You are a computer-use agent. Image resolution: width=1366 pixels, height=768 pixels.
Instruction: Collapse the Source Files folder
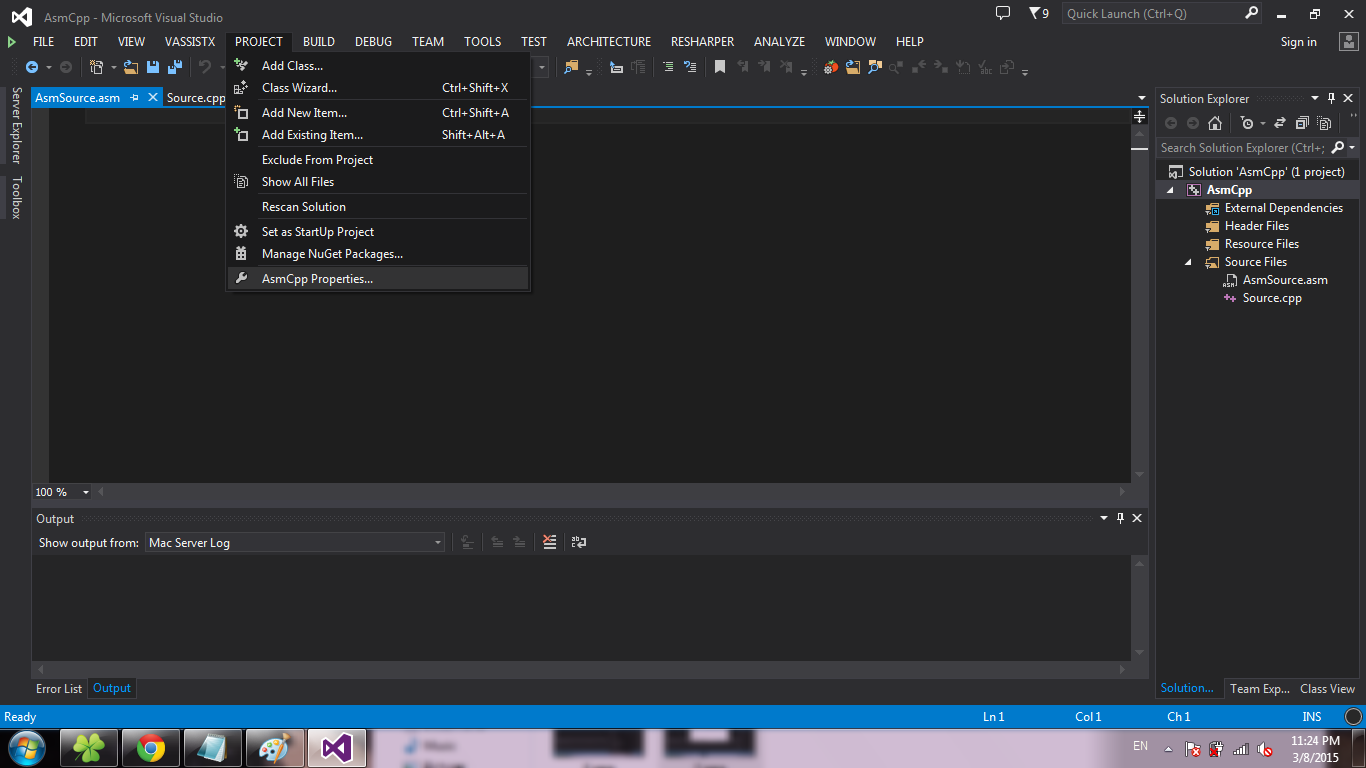pyautogui.click(x=1189, y=262)
